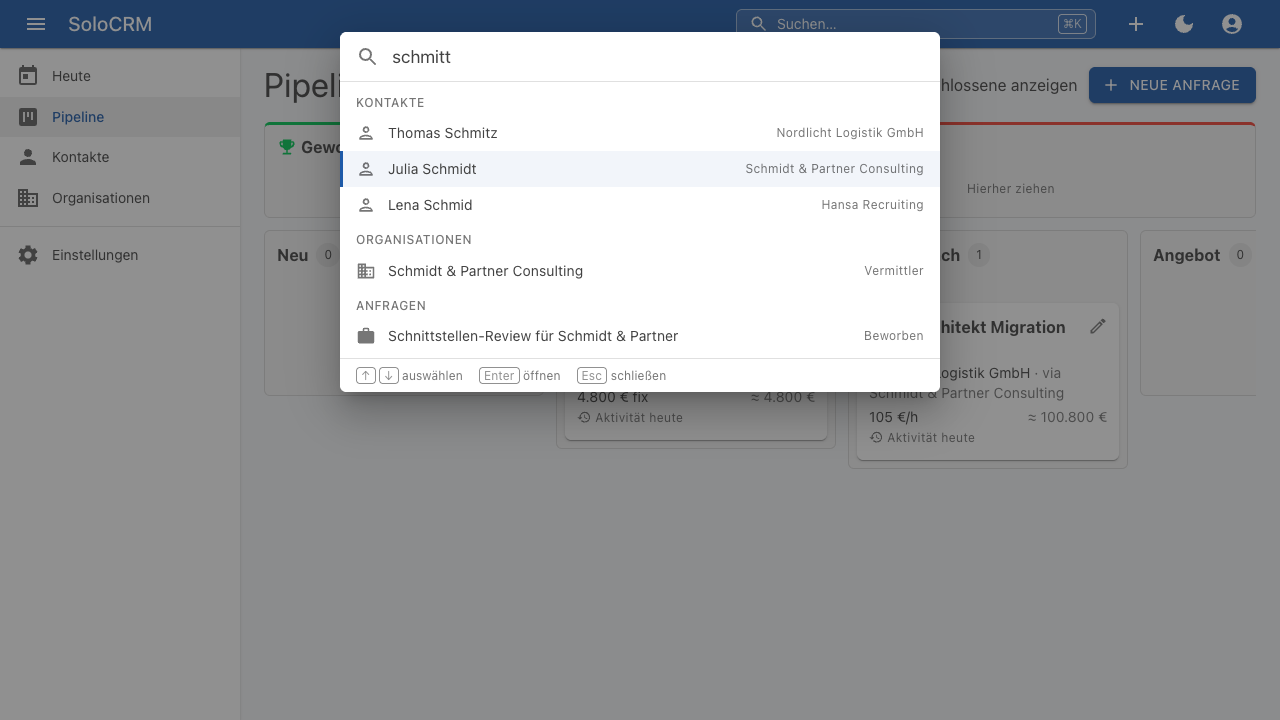Select contact Lena Schmid
The image size is (1280, 720).
(640, 205)
